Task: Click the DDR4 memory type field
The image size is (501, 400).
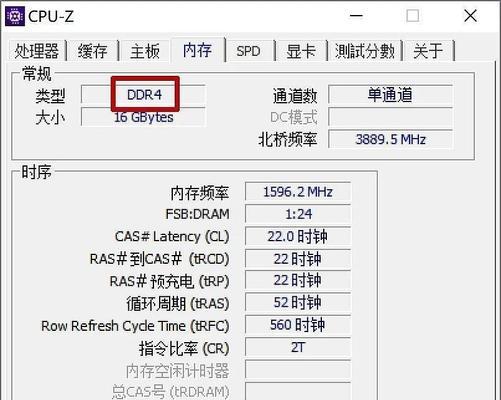Action: click(143, 95)
